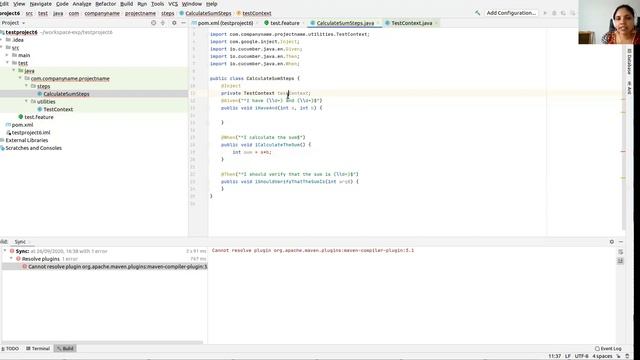
Task: Open the Tools menu
Action: (x=157, y=4)
